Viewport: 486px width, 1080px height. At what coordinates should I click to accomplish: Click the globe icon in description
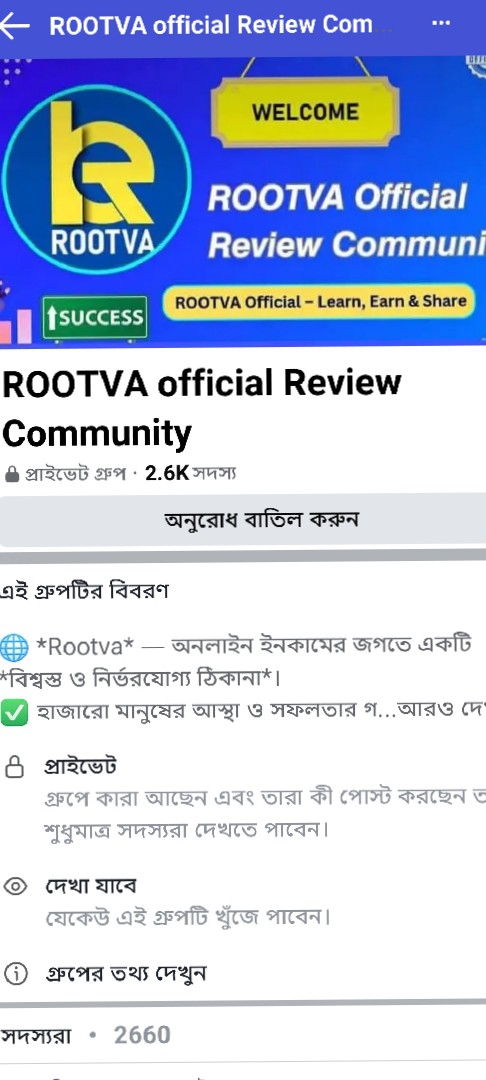point(14,647)
